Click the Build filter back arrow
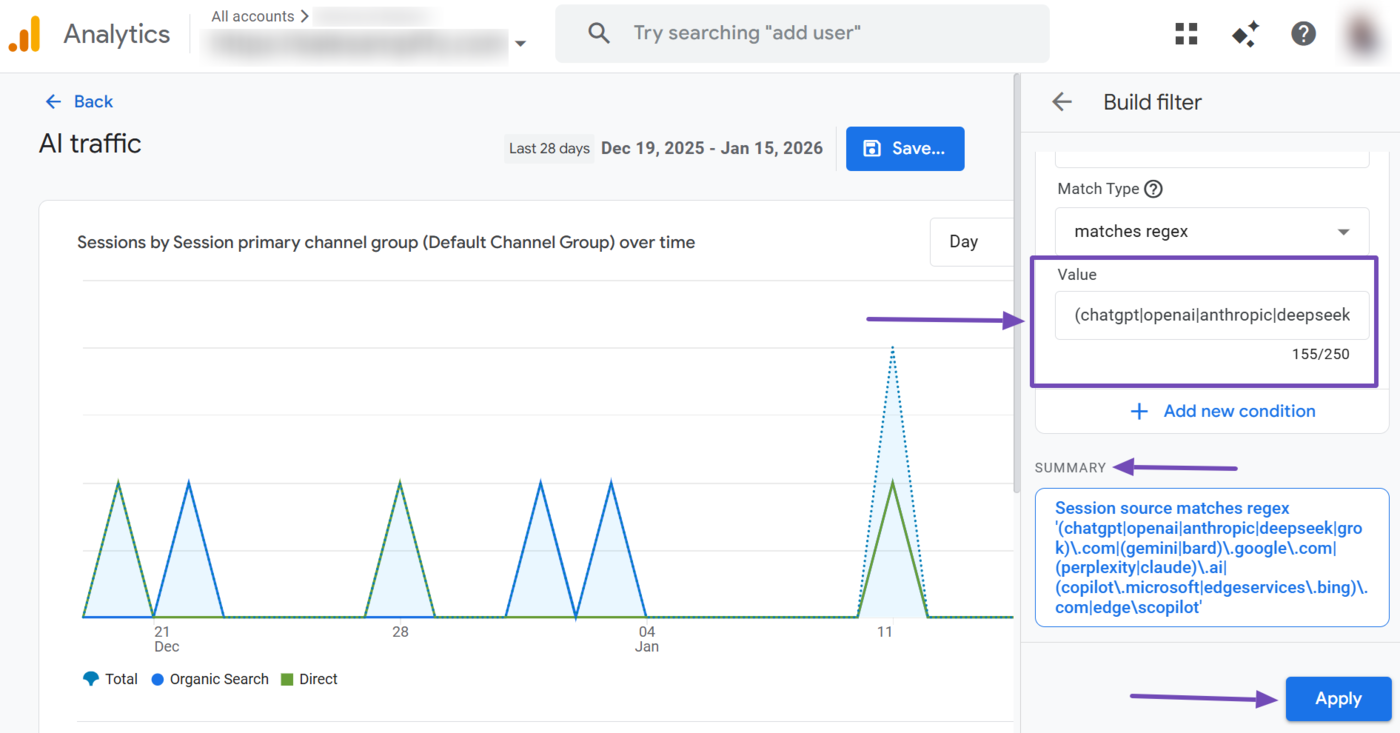This screenshot has width=1400, height=733. 1062,102
